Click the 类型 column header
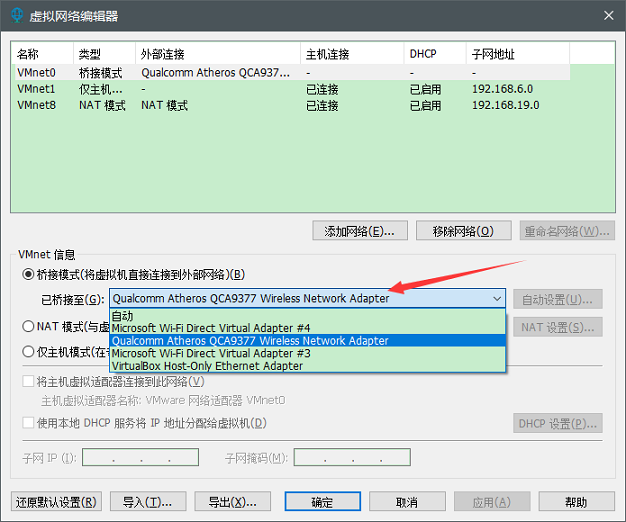This screenshot has width=626, height=522. (105, 53)
